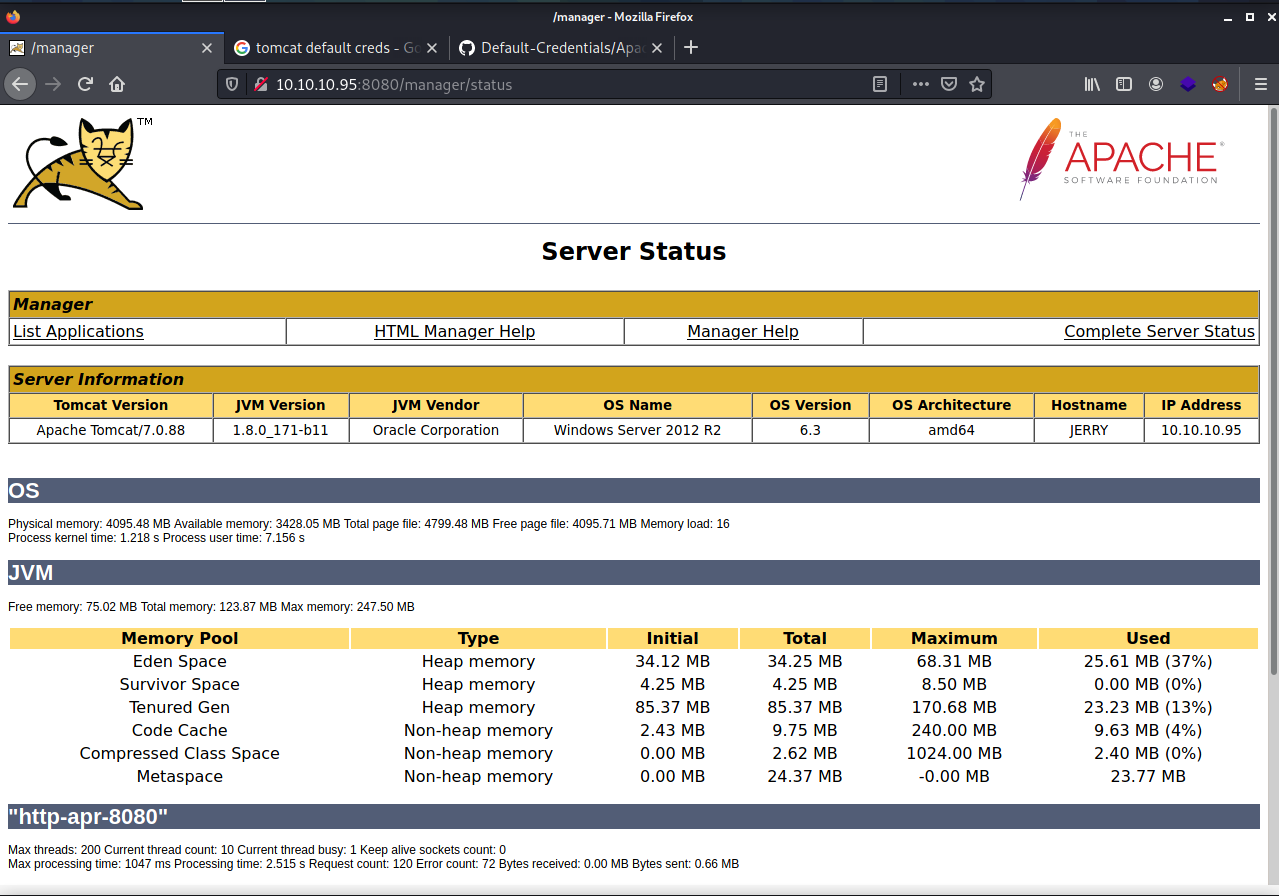The height and width of the screenshot is (896, 1279).
Task: Click the Survivor Space row label
Action: point(180,684)
